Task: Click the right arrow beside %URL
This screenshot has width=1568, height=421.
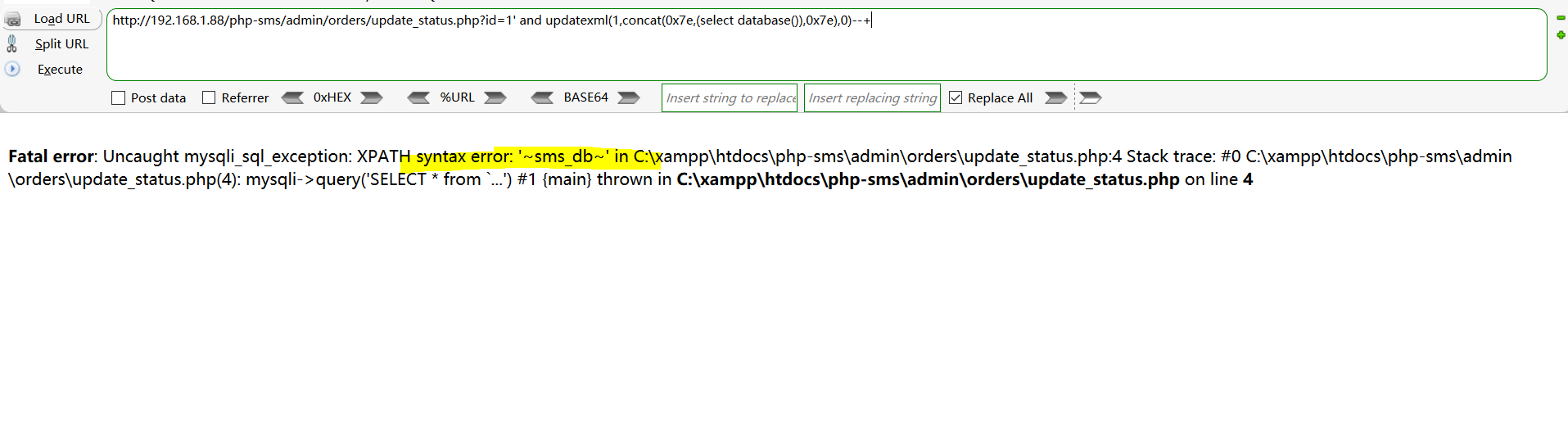Action: point(495,97)
